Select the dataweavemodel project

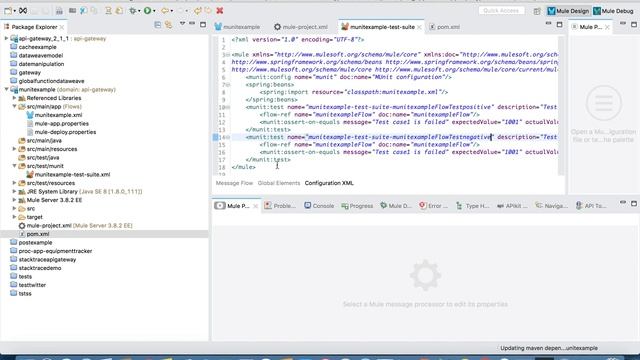(x=41, y=56)
